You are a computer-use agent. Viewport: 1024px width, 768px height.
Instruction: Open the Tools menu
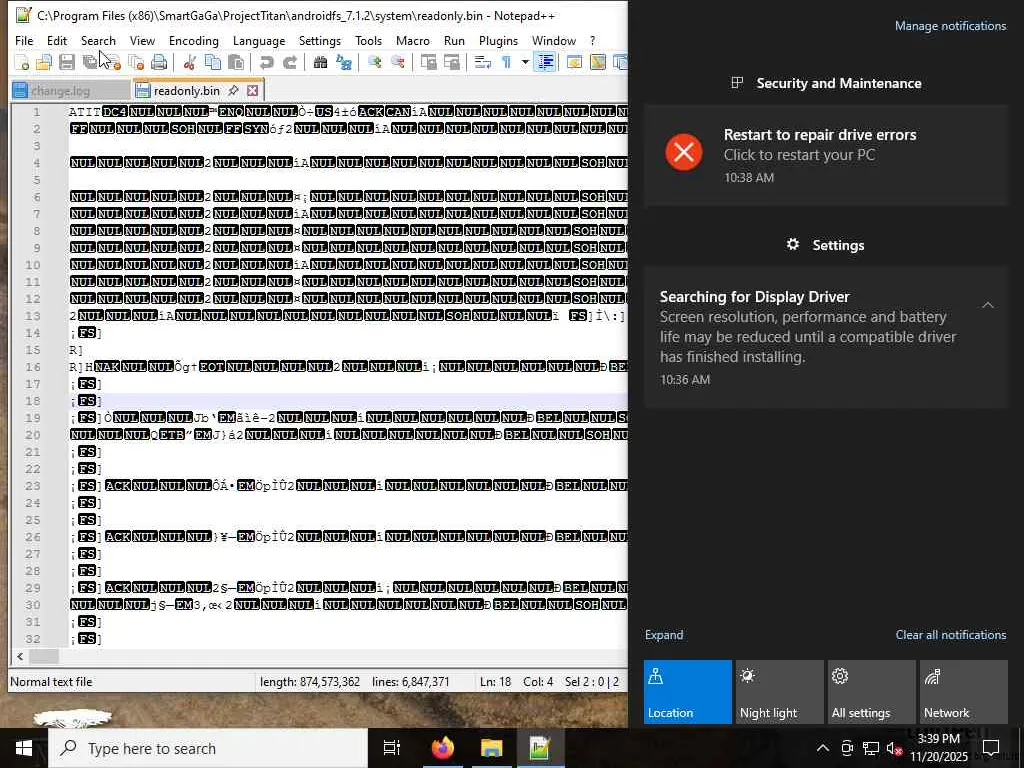368,40
